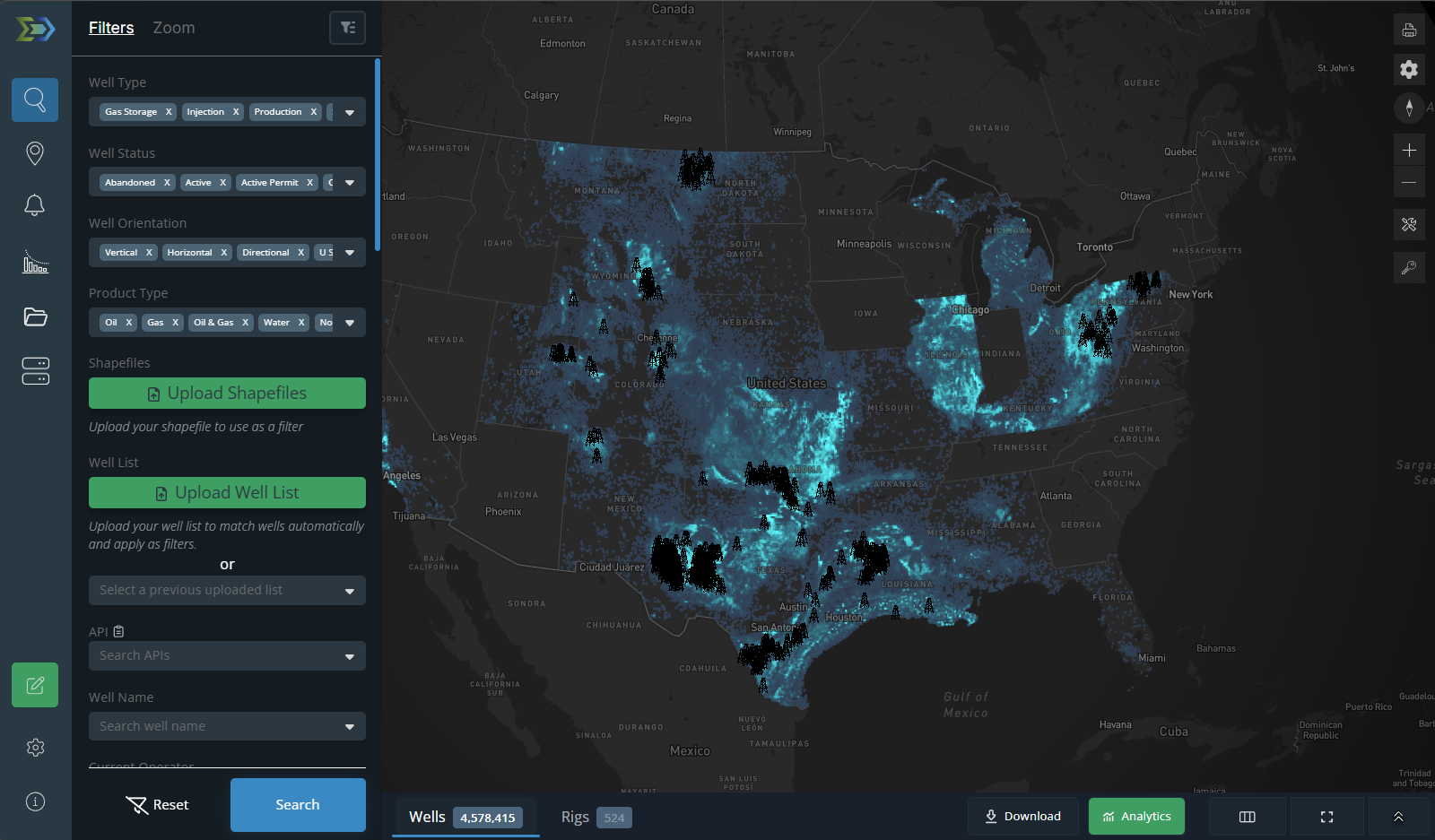This screenshot has height=840, width=1435.
Task: Remove the Active status chip
Action: (223, 183)
